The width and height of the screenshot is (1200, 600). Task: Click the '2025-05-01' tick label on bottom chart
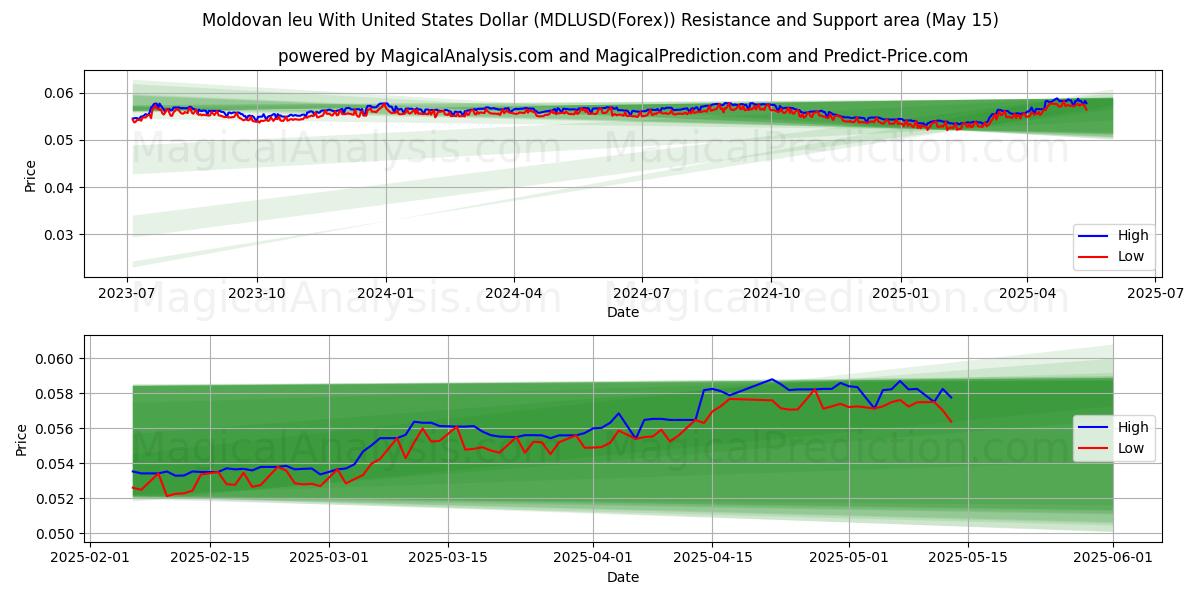850,559
